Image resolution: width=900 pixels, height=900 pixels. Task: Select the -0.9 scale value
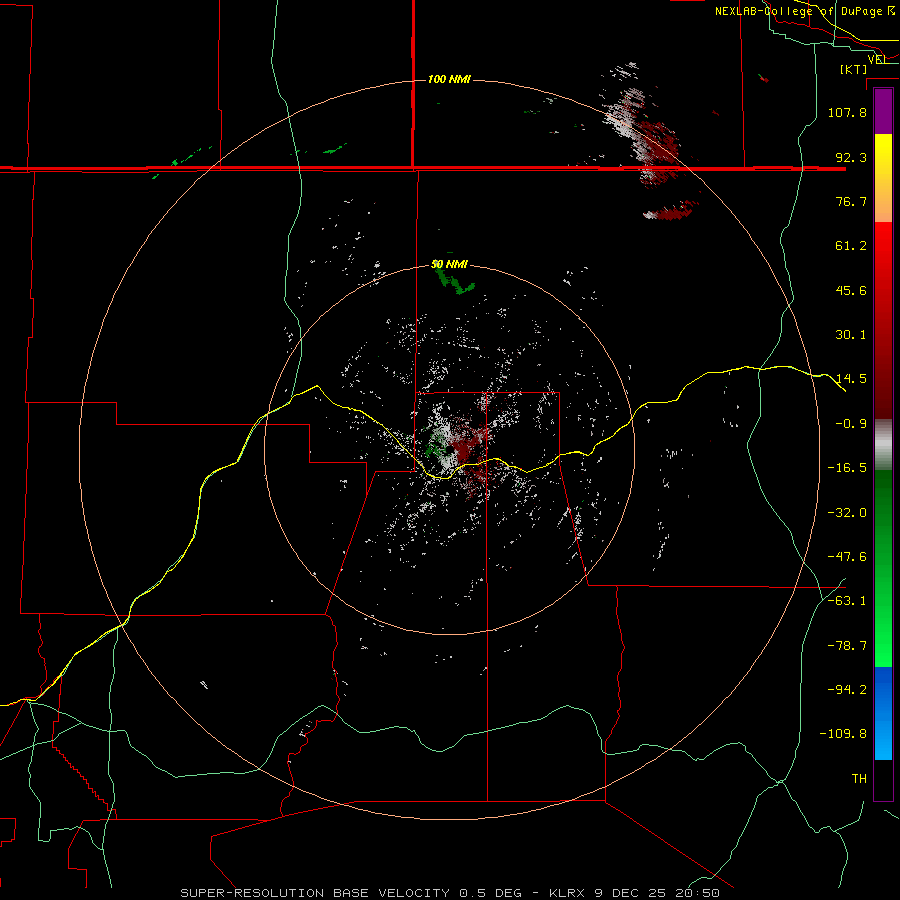click(x=851, y=424)
